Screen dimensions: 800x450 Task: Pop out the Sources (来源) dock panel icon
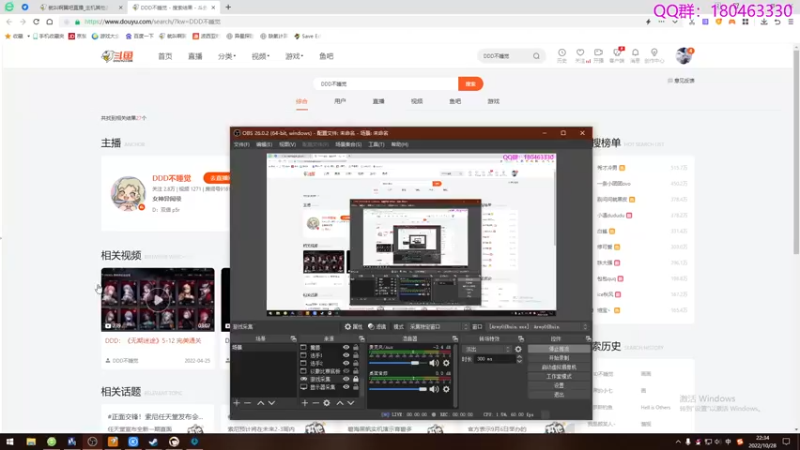point(362,339)
